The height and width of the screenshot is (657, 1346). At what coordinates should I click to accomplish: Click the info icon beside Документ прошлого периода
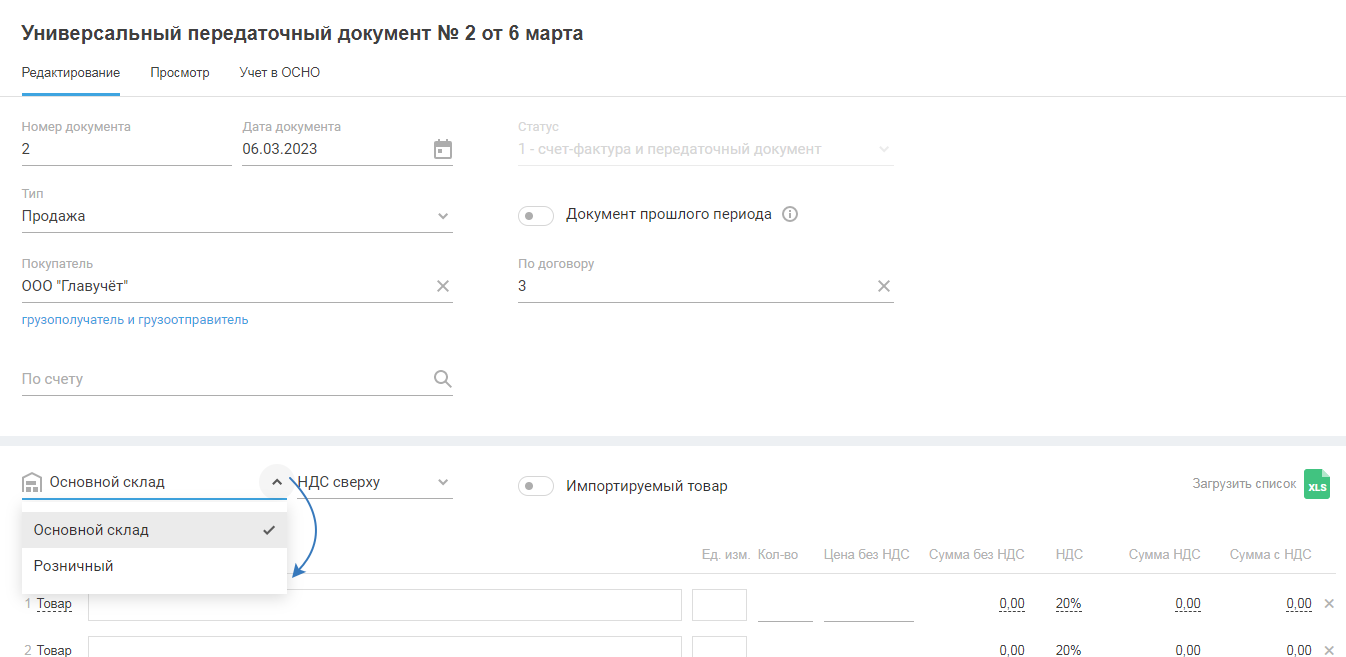tap(790, 215)
